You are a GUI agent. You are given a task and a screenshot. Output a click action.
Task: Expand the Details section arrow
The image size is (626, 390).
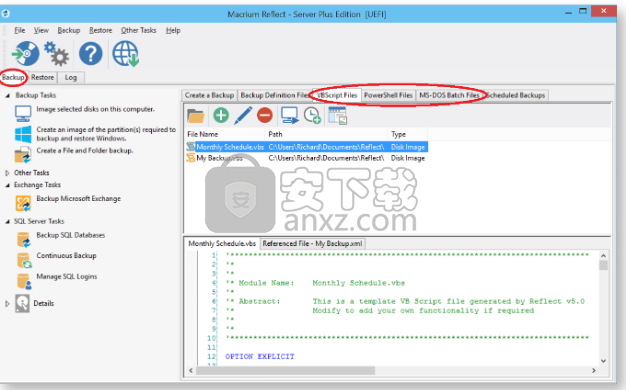7,304
